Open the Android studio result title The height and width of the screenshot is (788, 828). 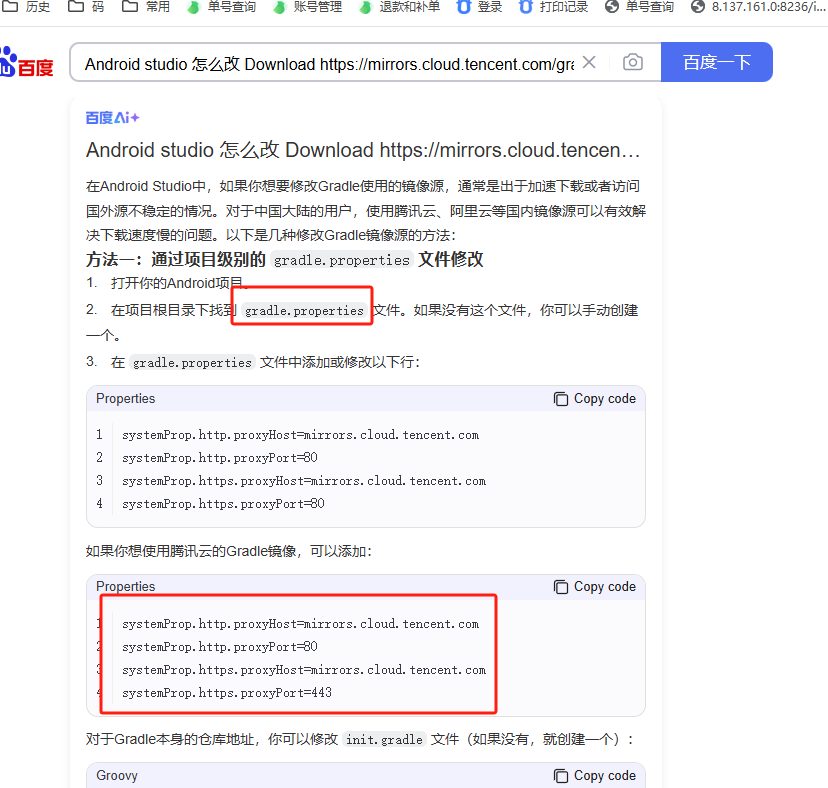tap(363, 150)
